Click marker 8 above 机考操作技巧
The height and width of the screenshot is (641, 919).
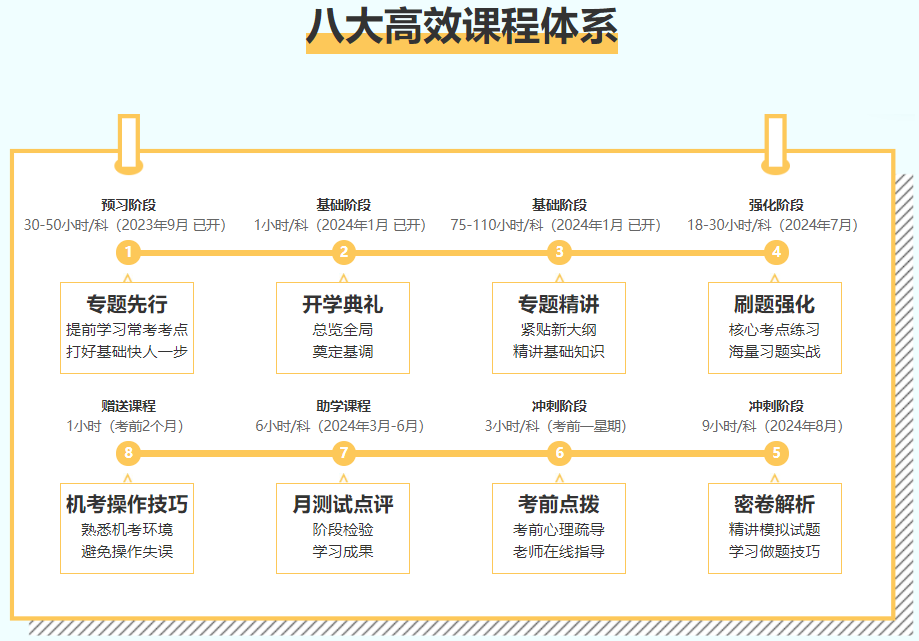(x=128, y=452)
